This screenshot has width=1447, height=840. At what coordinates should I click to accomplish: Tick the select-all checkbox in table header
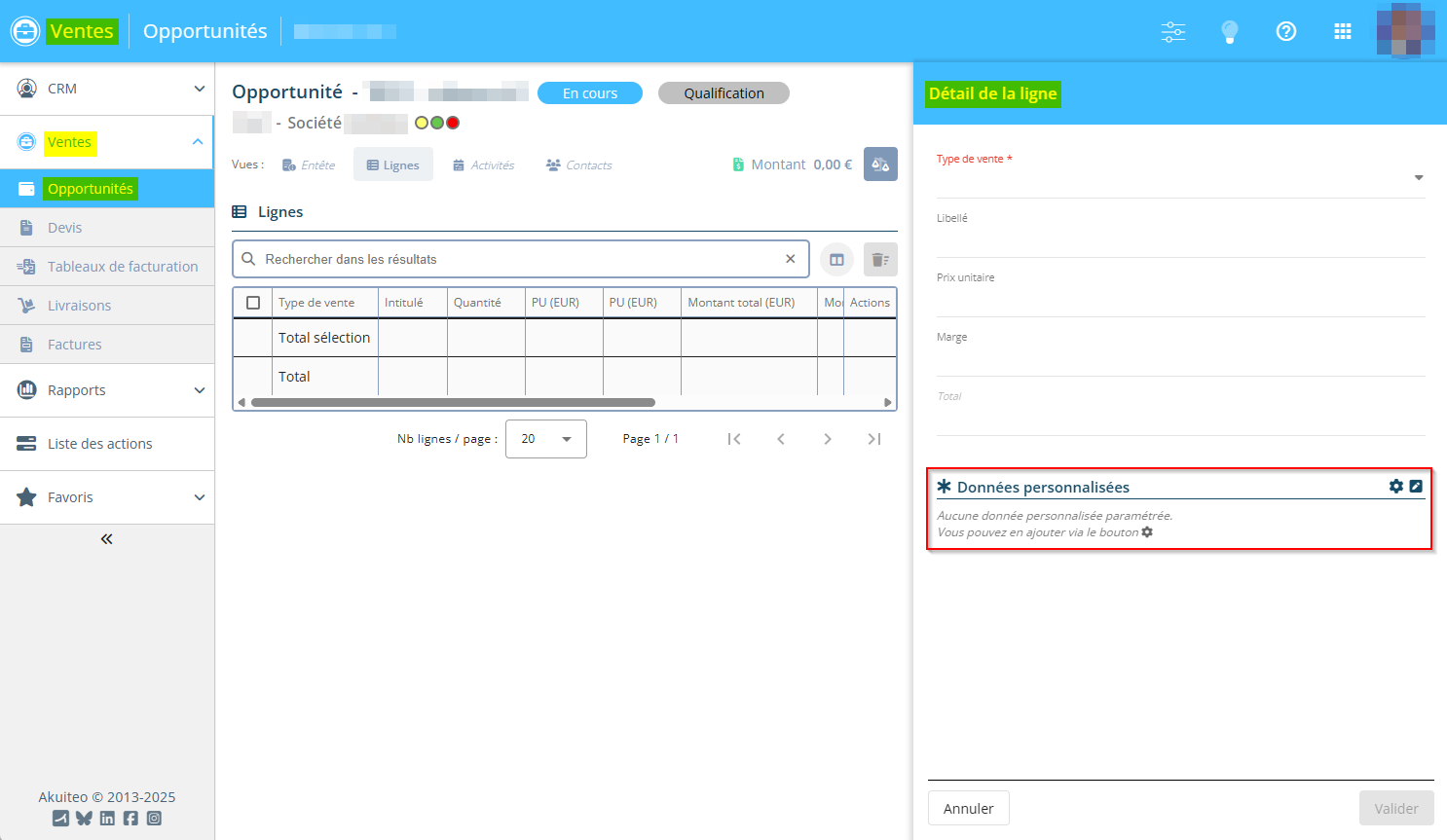(x=253, y=303)
